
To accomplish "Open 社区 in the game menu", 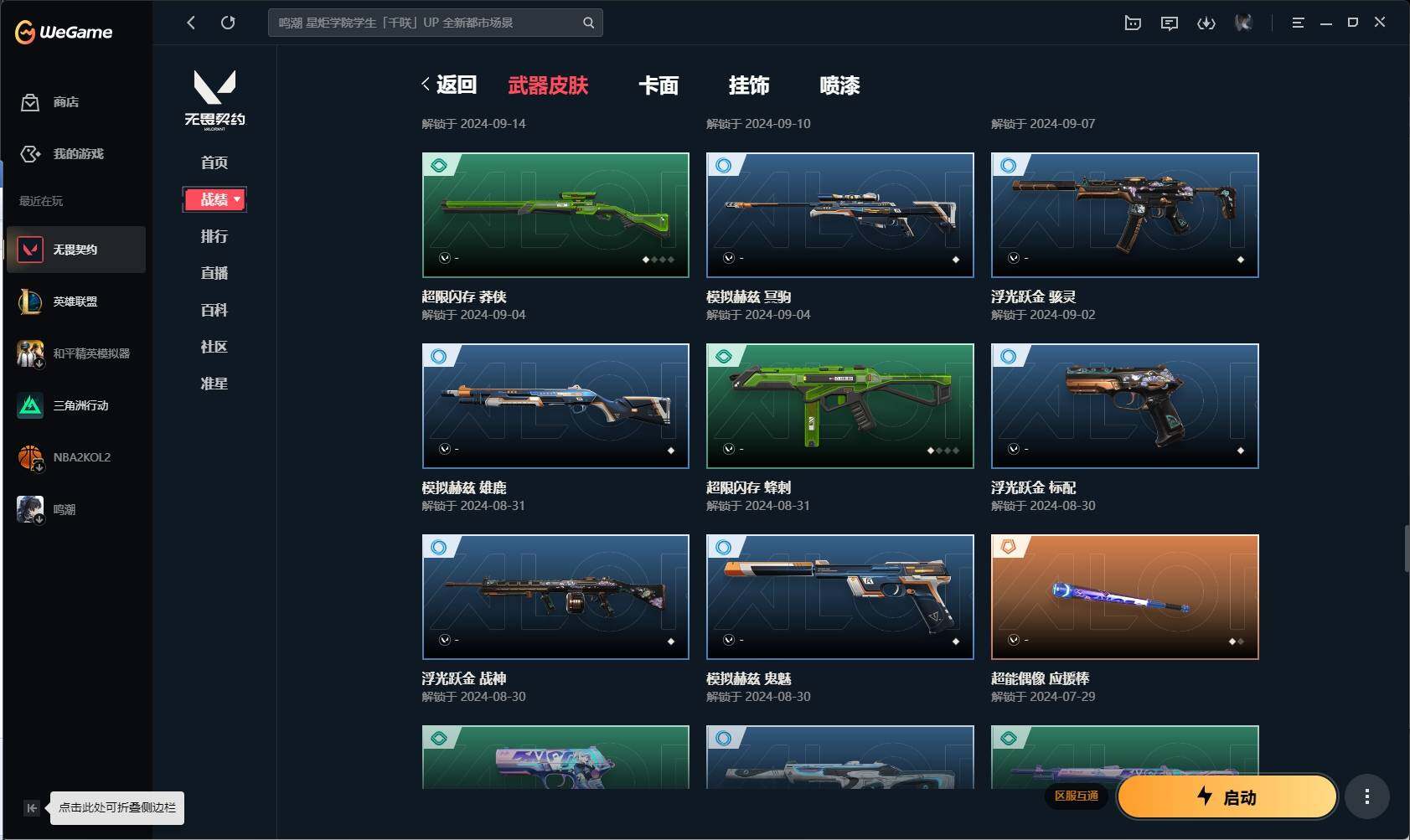I will pyautogui.click(x=214, y=347).
